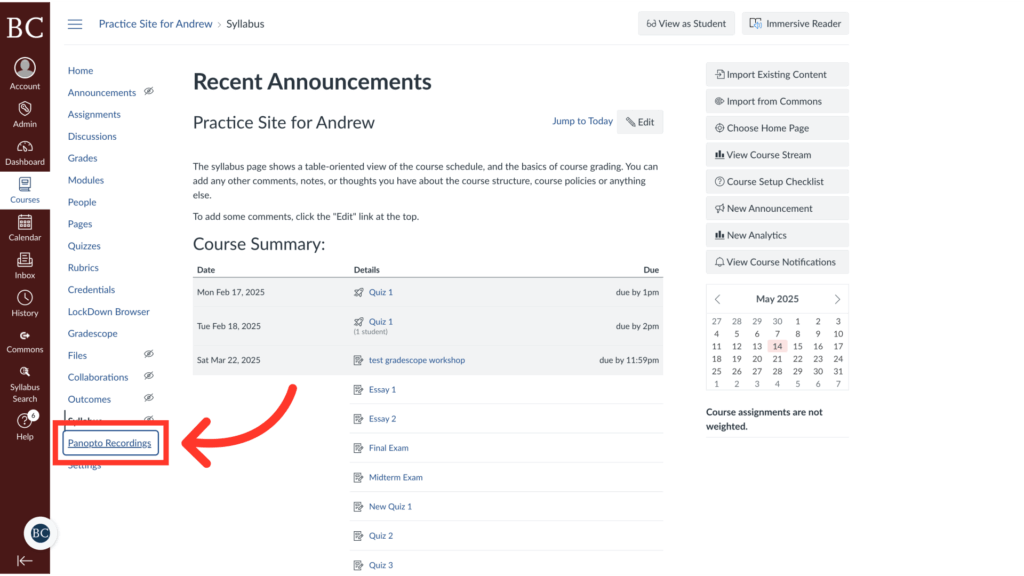The width and height of the screenshot is (1024, 576).
Task: Toggle visibility for Announcements
Action: 149,92
